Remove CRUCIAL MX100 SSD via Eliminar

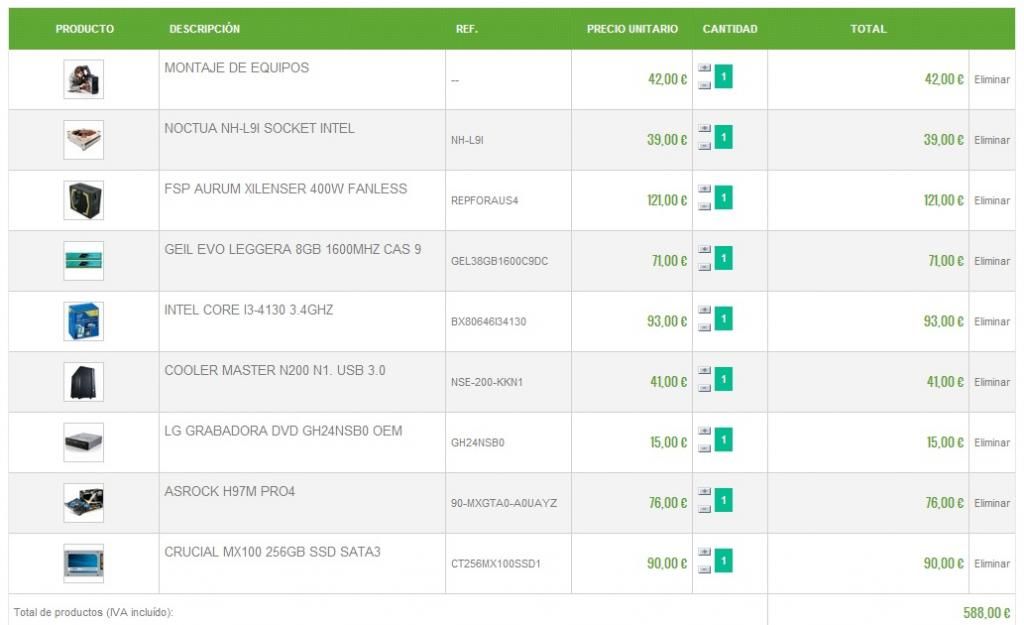click(991, 564)
